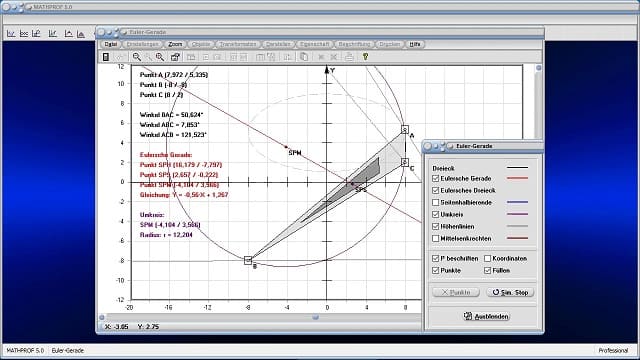The height and width of the screenshot is (360, 640).
Task: Click the Sim. Stop button
Action: tap(510, 292)
